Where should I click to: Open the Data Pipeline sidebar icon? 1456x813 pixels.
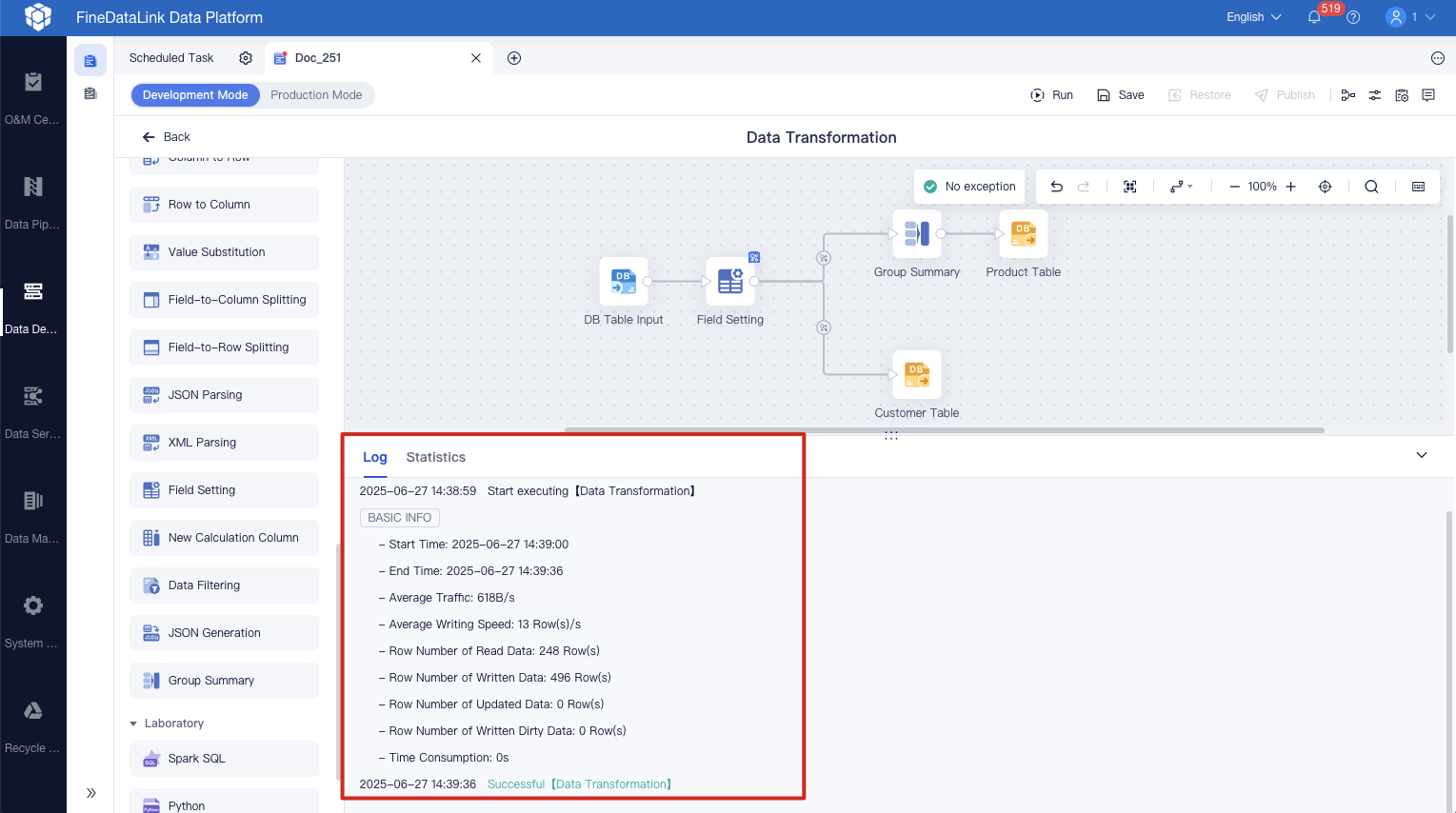[x=32, y=187]
